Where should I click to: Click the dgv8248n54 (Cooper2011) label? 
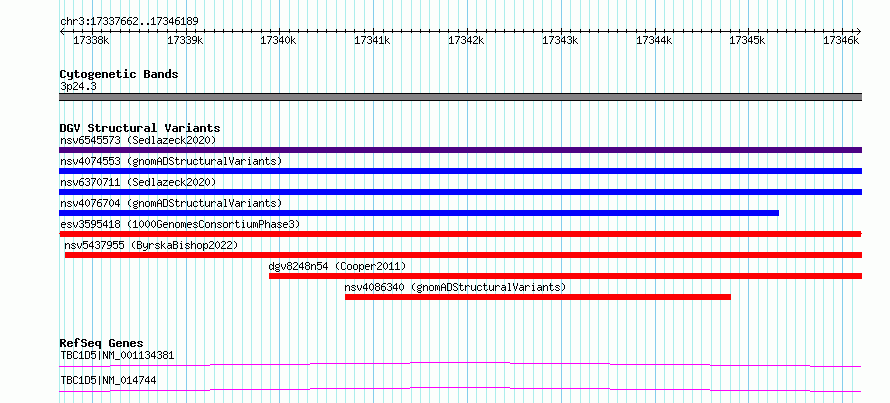tap(337, 266)
